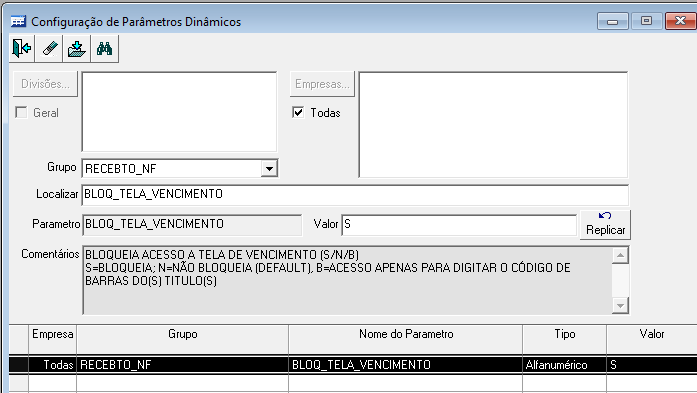Screen dimensions: 697x393
Task: Minimize the Configuração de Parâmetros window
Action: click(613, 21)
